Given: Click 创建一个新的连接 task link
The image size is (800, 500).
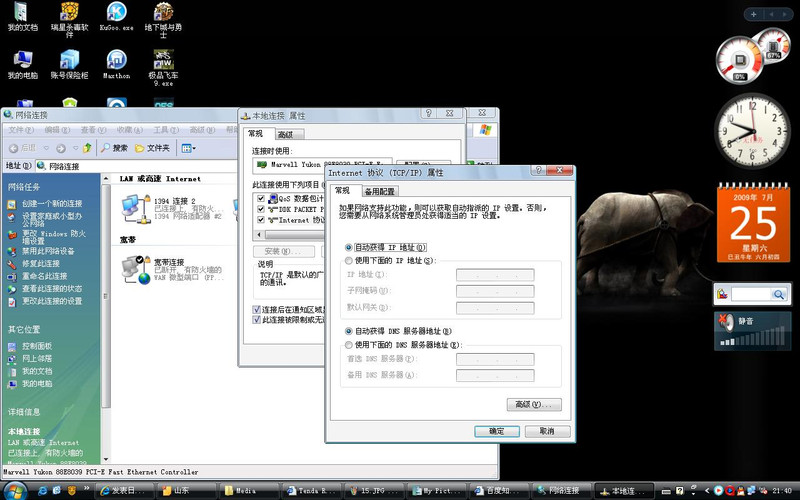Looking at the screenshot, I should pos(52,204).
